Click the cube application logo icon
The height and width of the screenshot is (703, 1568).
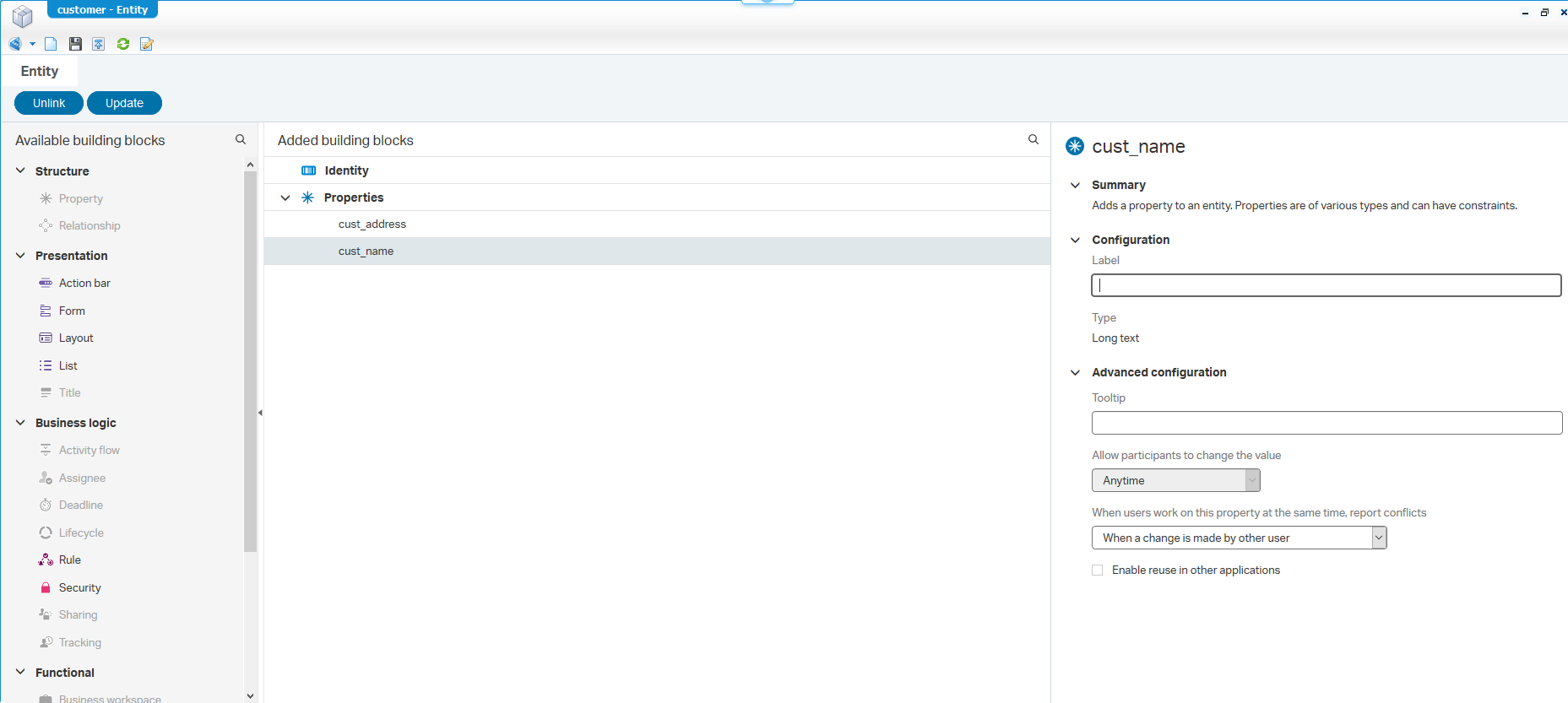point(22,15)
